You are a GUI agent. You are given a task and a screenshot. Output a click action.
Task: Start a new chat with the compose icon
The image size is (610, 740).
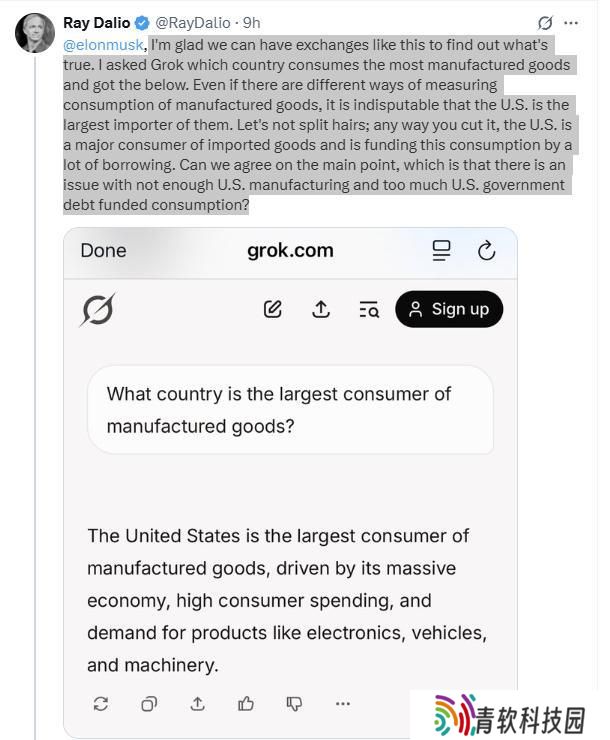[273, 309]
